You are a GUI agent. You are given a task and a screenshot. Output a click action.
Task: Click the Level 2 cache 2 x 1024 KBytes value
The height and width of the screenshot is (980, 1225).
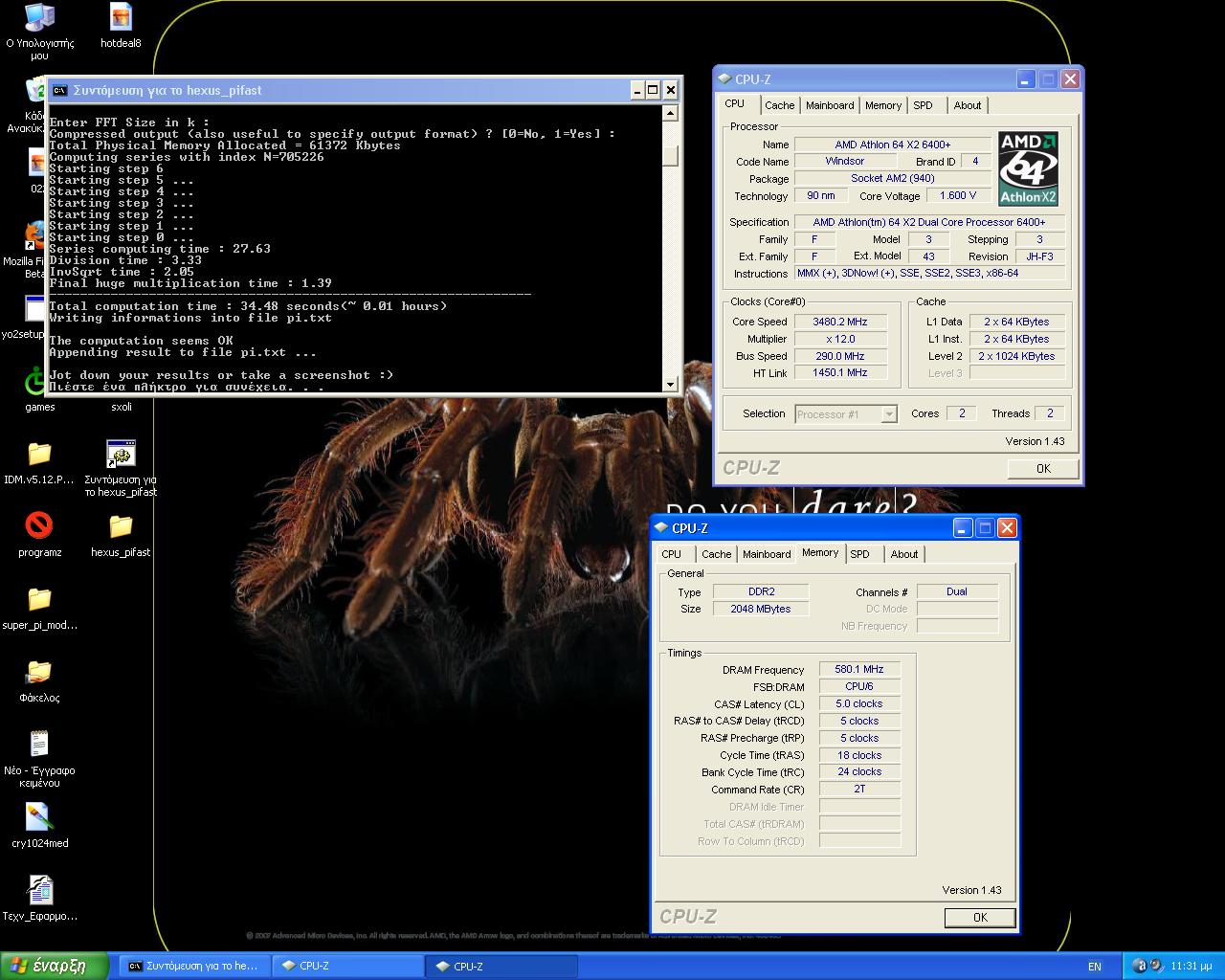(x=1016, y=356)
